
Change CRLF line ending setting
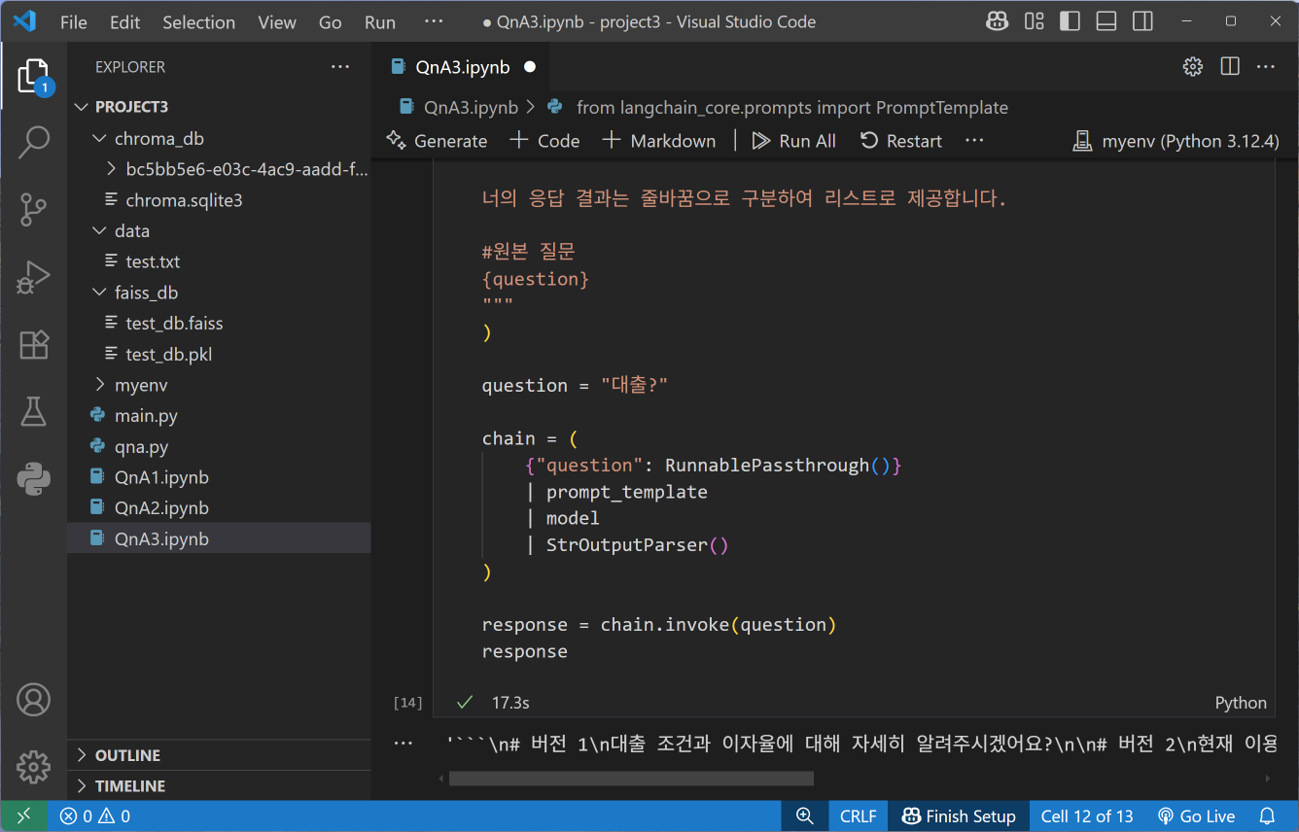[858, 816]
